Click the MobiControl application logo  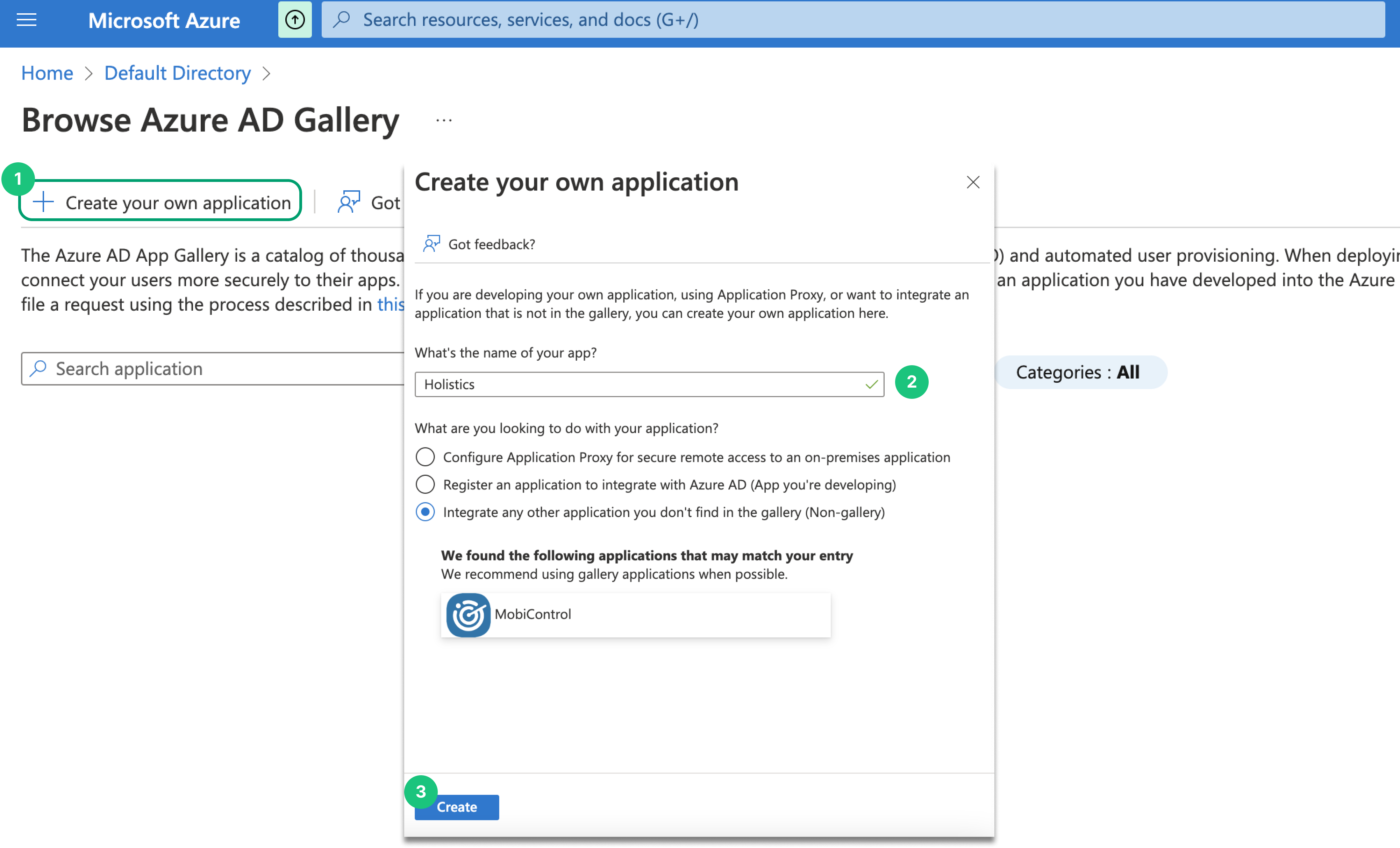468,615
